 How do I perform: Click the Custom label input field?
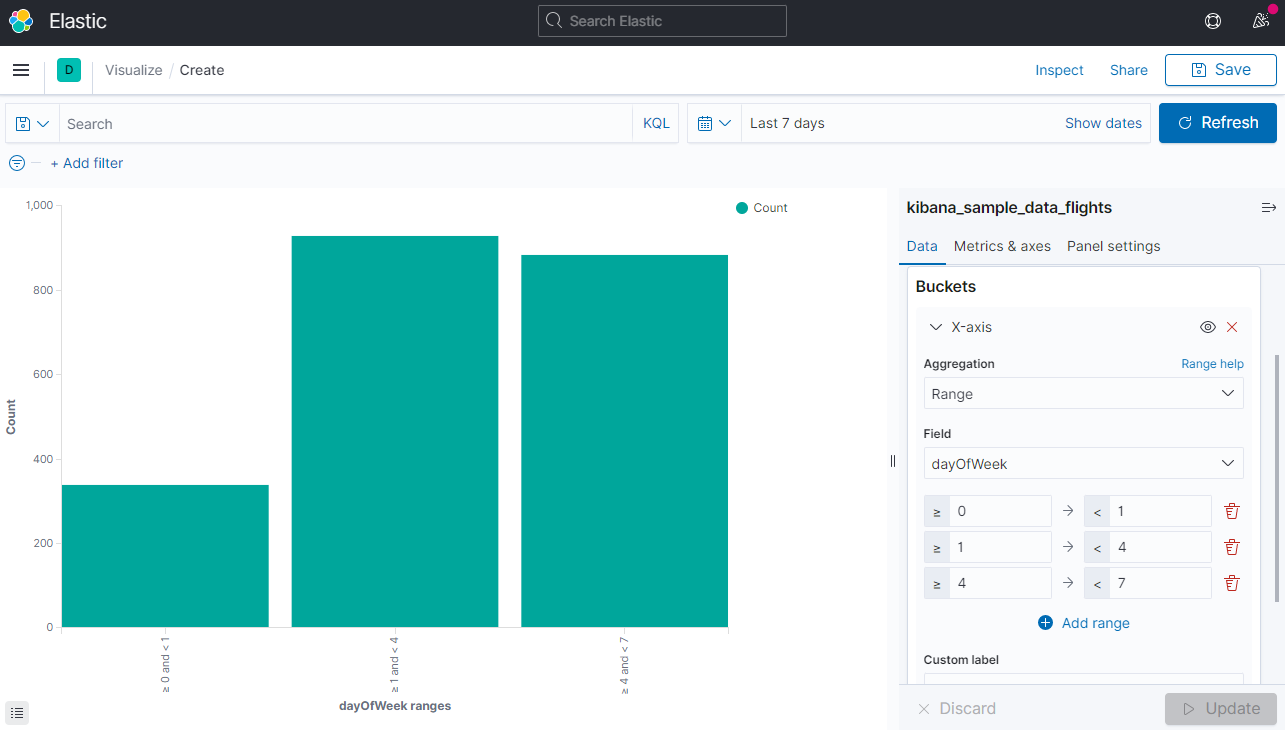pos(1084,679)
